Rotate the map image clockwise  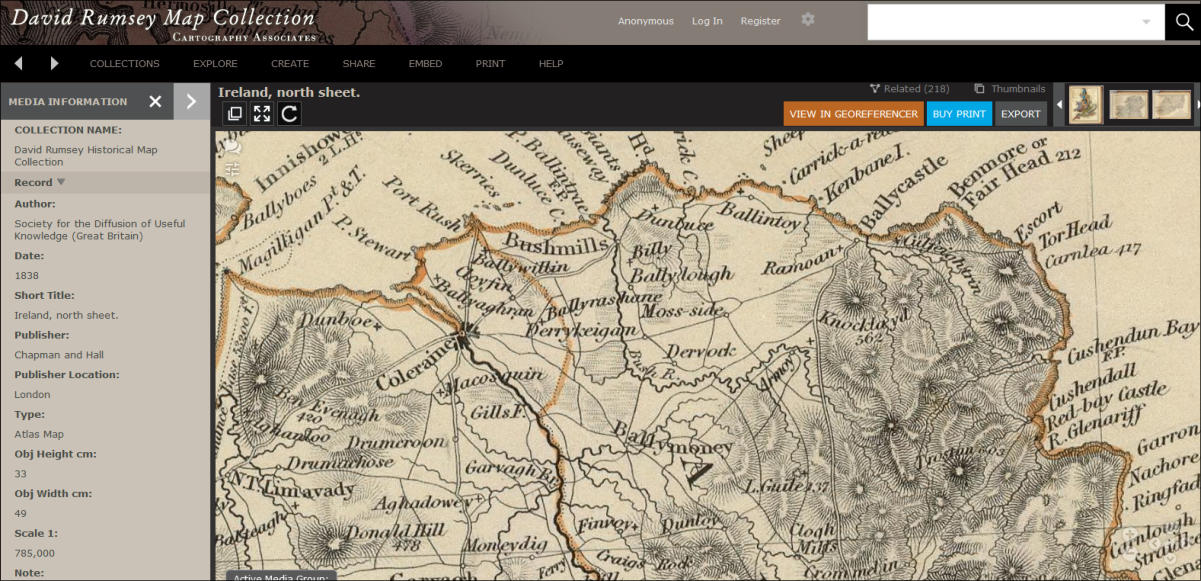pos(289,114)
